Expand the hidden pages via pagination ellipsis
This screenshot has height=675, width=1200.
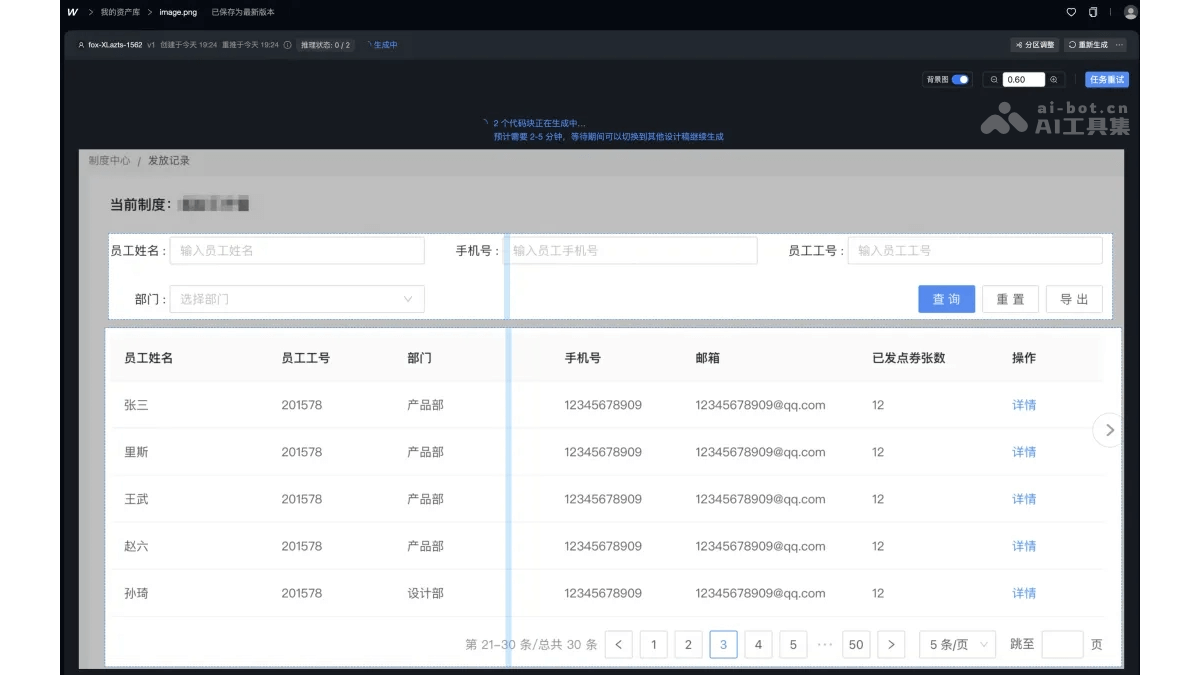click(824, 644)
